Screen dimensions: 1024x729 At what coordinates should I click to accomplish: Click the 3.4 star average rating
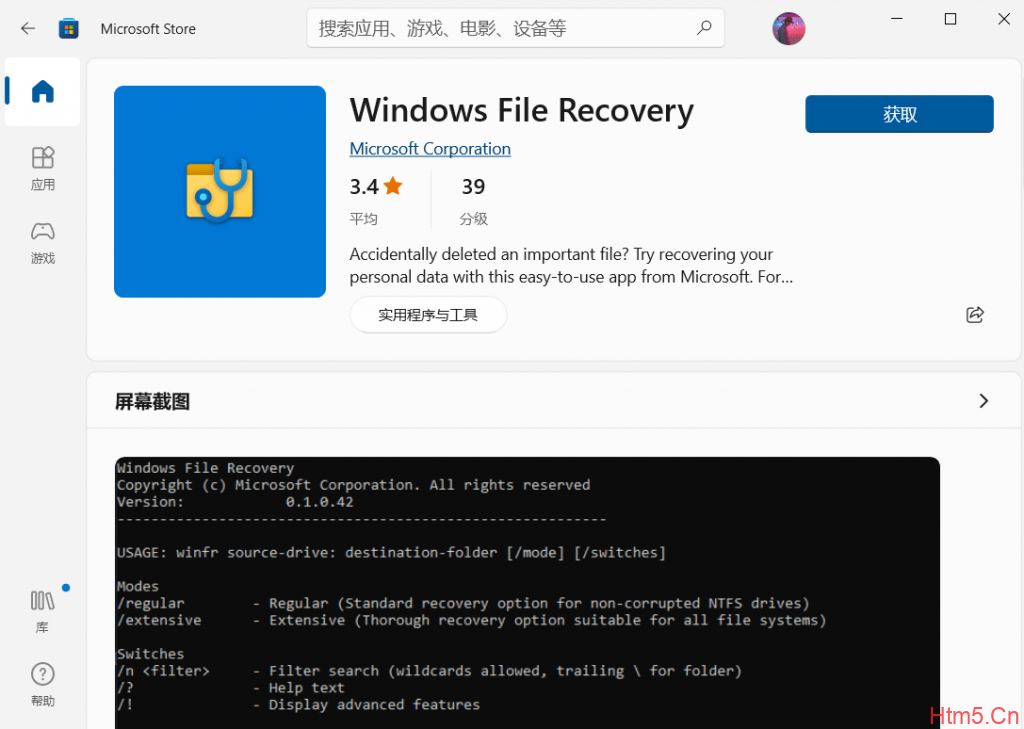pos(376,199)
